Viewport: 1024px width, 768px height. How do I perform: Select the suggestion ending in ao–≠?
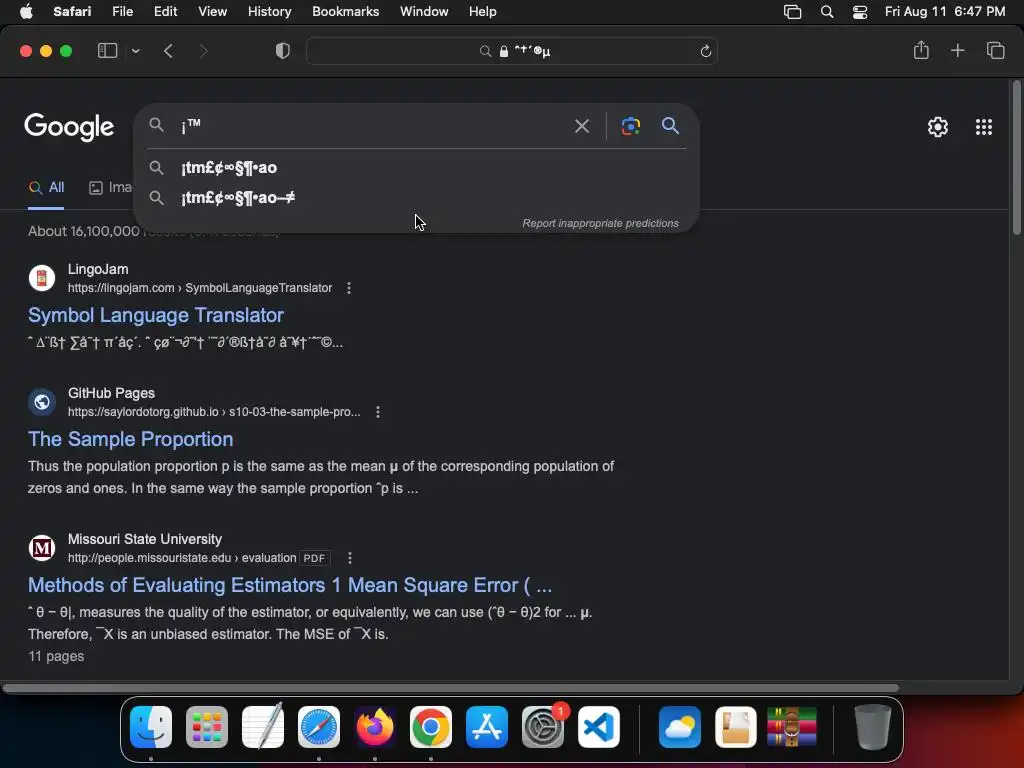(416, 198)
